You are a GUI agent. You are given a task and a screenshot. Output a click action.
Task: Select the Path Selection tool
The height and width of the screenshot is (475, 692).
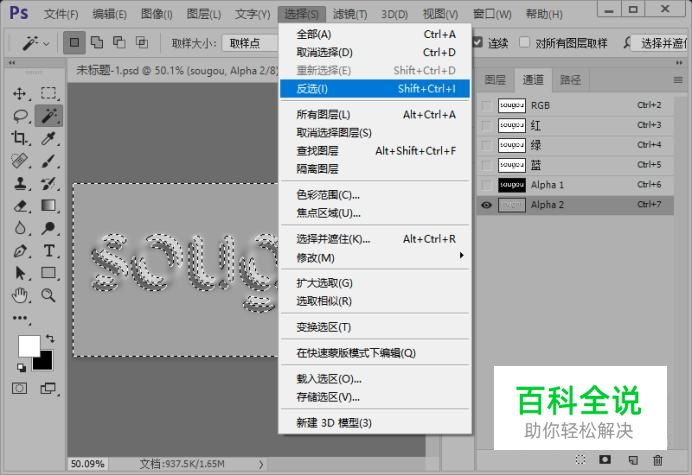pos(19,273)
